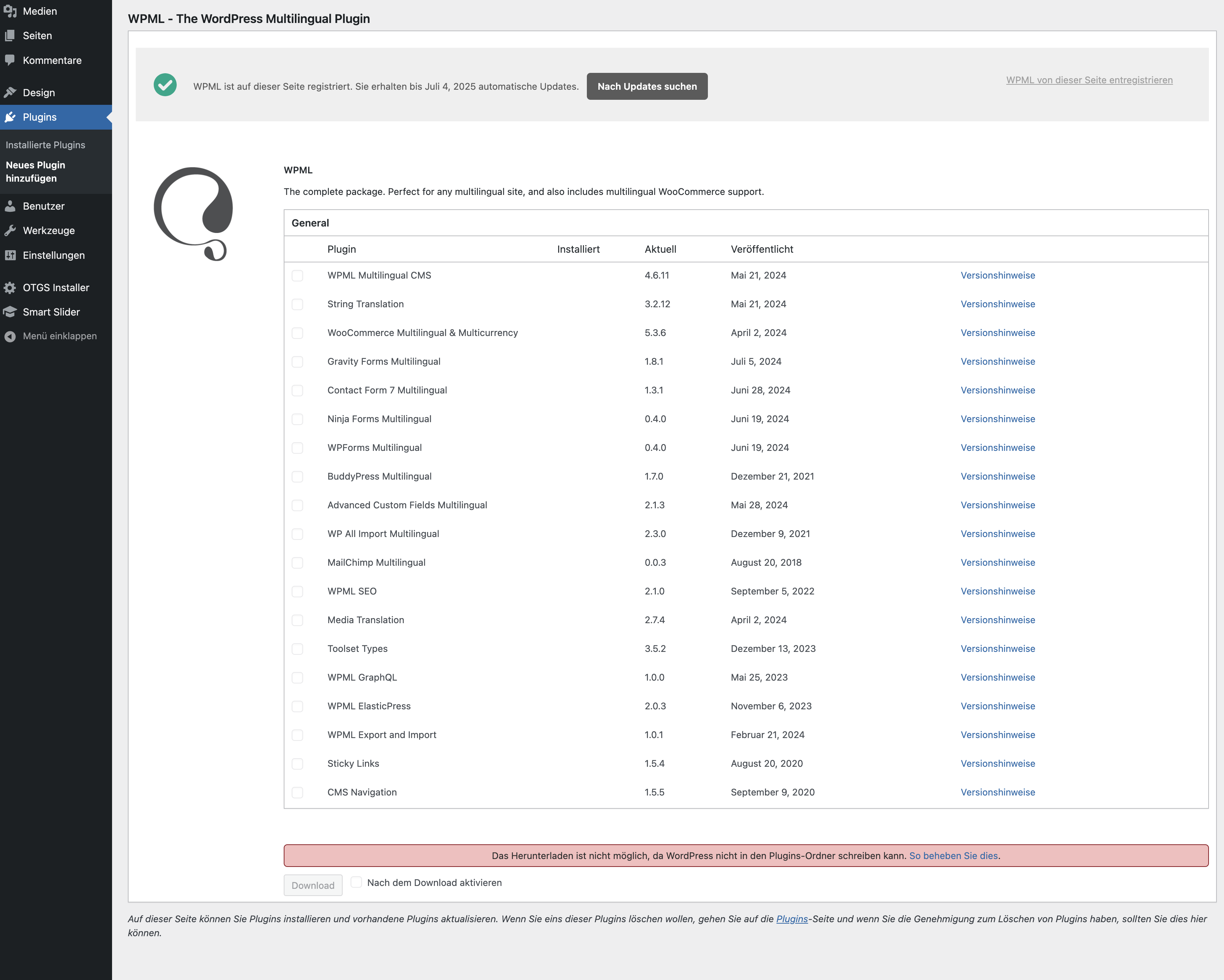This screenshot has height=980, width=1224.
Task: Click the green registration checkmark icon
Action: click(x=165, y=85)
